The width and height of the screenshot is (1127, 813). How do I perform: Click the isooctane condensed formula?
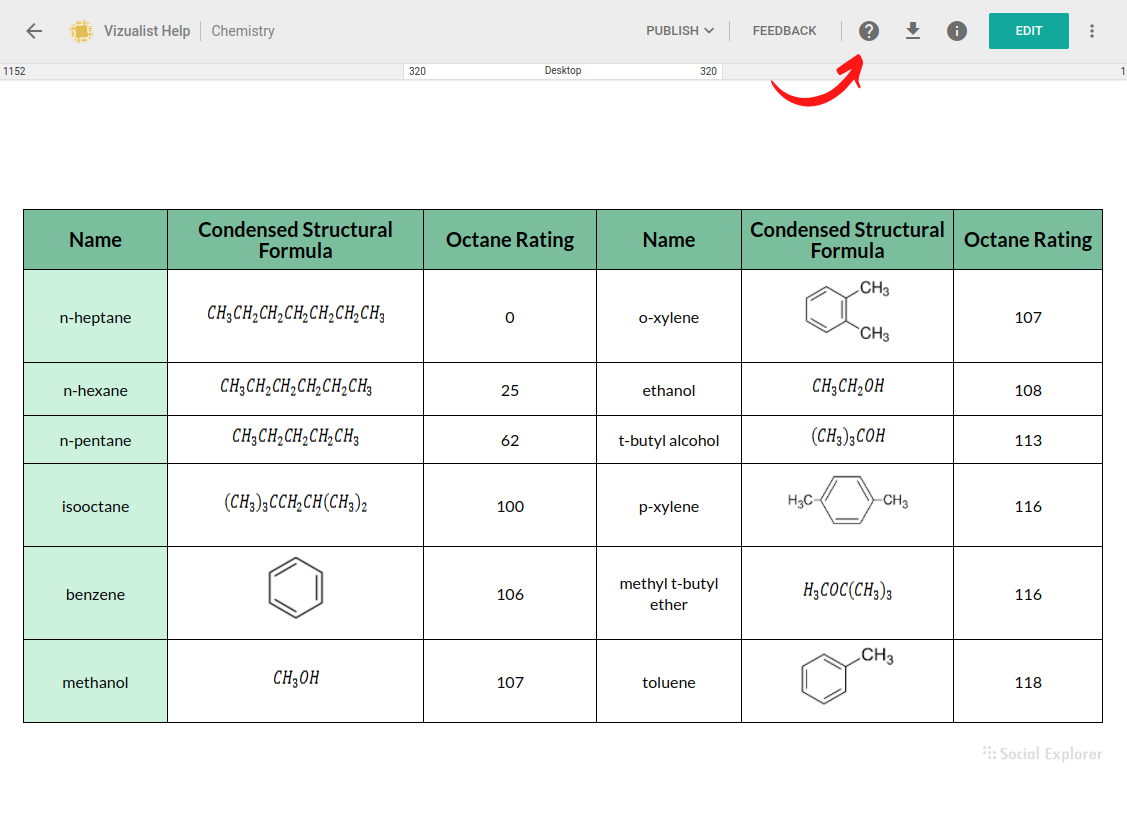pos(295,502)
